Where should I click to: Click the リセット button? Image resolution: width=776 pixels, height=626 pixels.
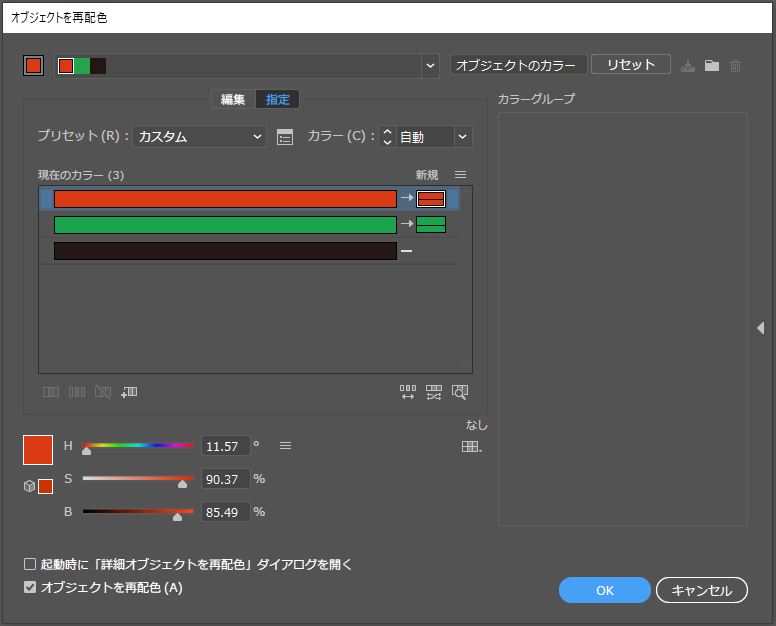[x=630, y=64]
